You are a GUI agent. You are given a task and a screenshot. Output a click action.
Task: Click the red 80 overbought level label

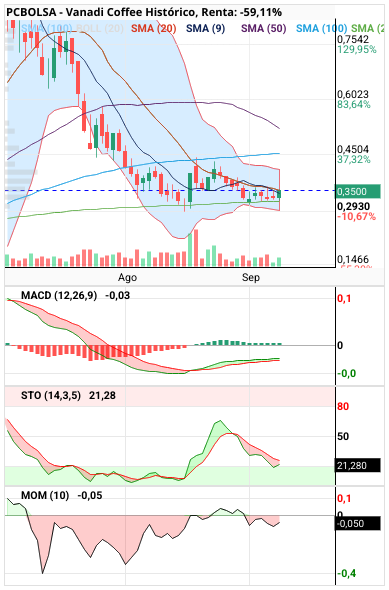click(343, 407)
